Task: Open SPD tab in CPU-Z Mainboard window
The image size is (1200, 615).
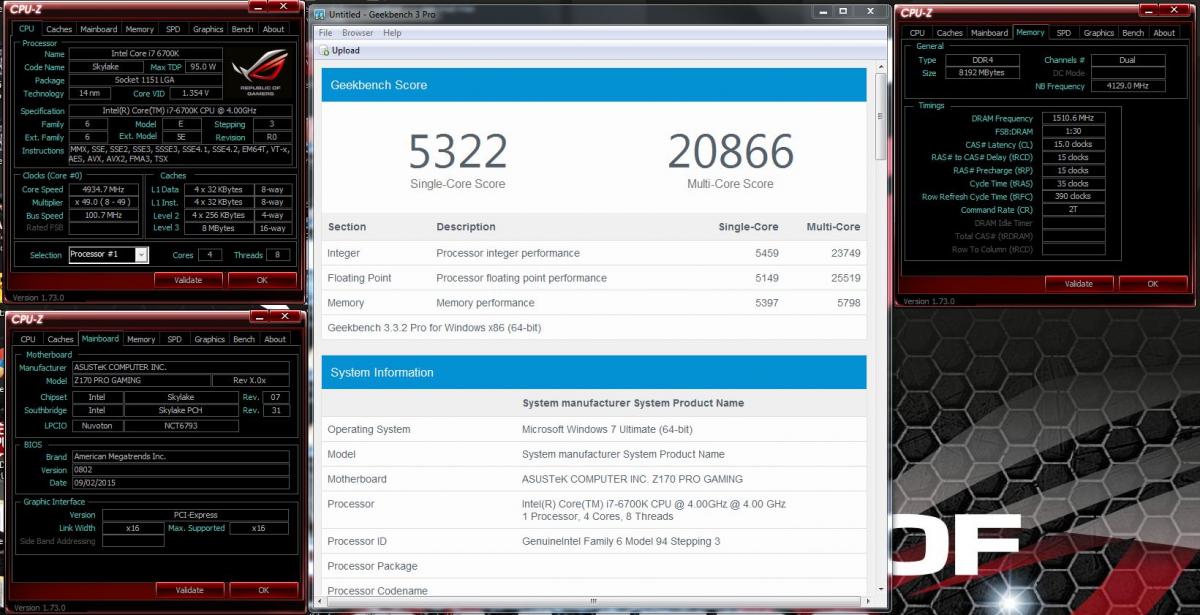Action: pyautogui.click(x=175, y=339)
